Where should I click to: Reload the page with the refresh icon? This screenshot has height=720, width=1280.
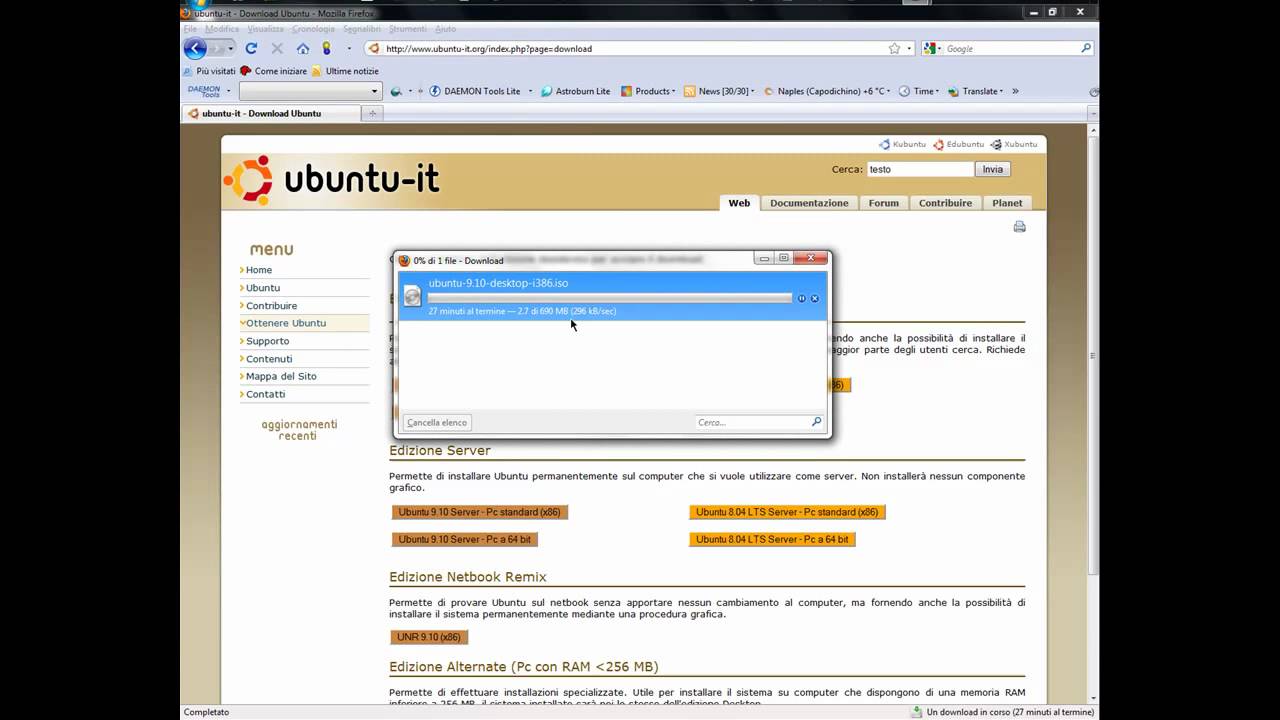point(251,48)
